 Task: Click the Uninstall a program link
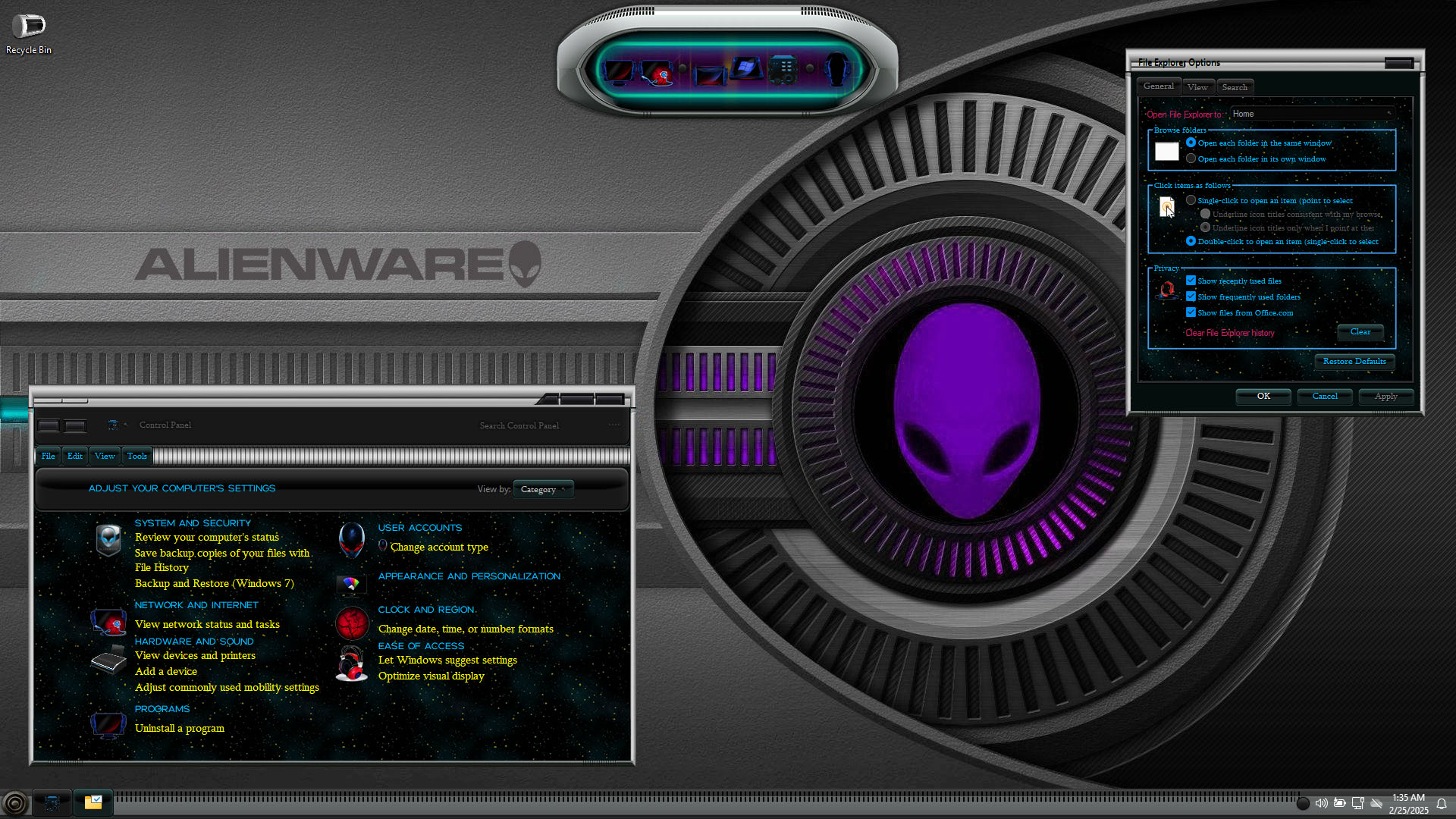[x=180, y=728]
